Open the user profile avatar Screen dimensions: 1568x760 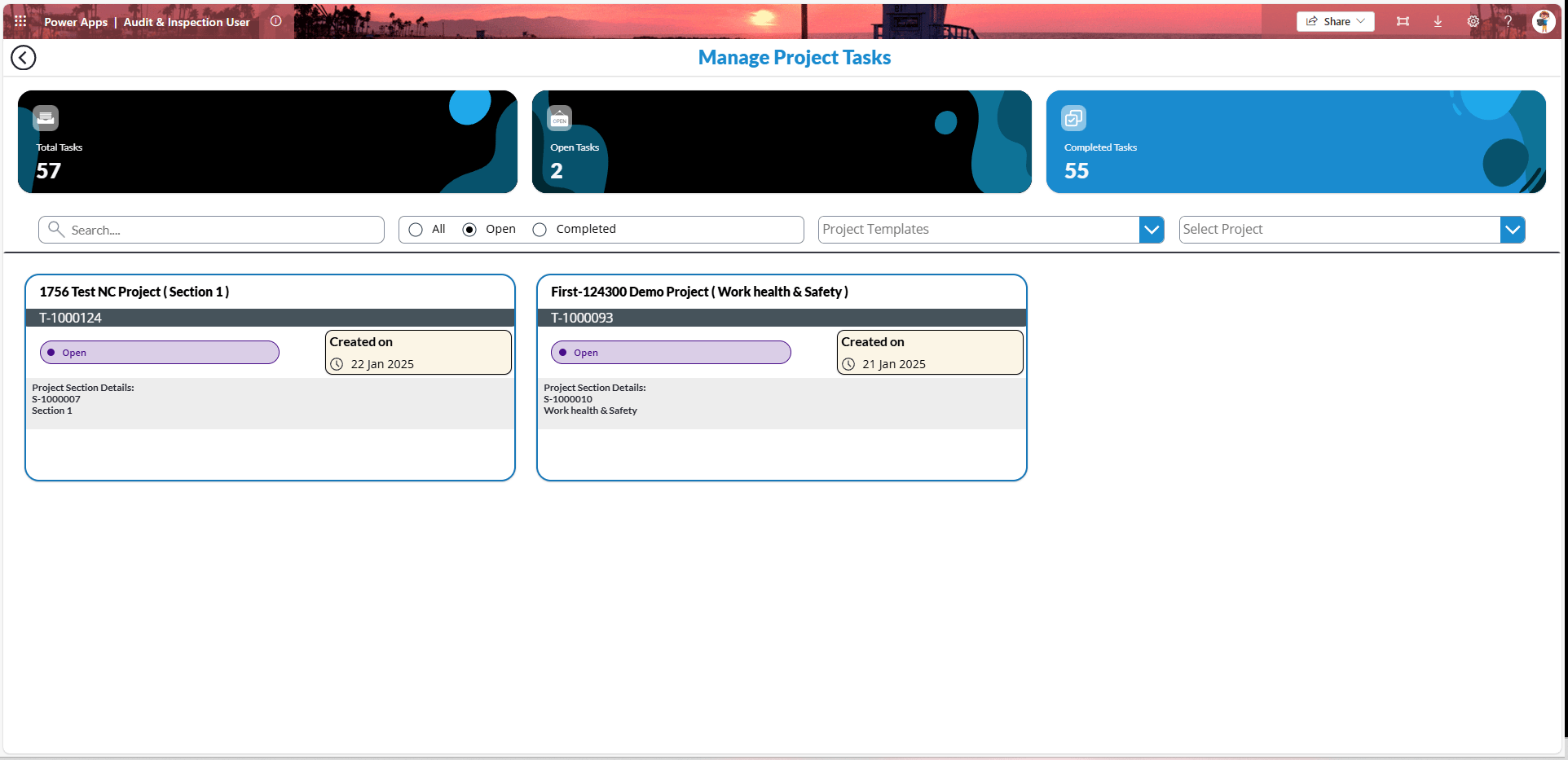pyautogui.click(x=1544, y=21)
